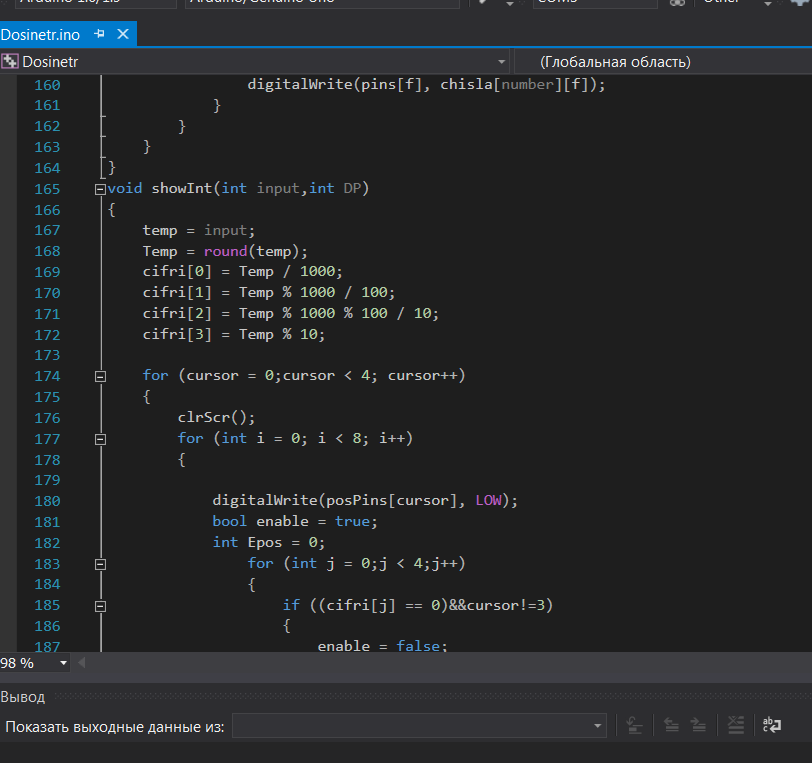Click temp = input; on line 167
The width and height of the screenshot is (812, 763).
(x=199, y=231)
